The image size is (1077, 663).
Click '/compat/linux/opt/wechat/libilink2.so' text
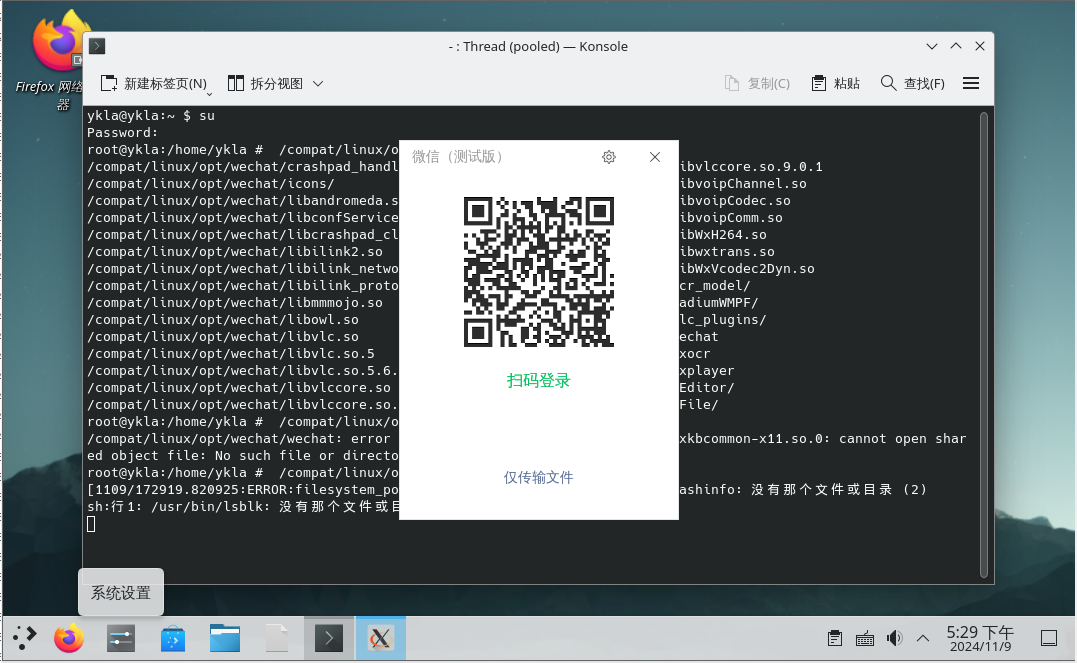[x=235, y=252]
